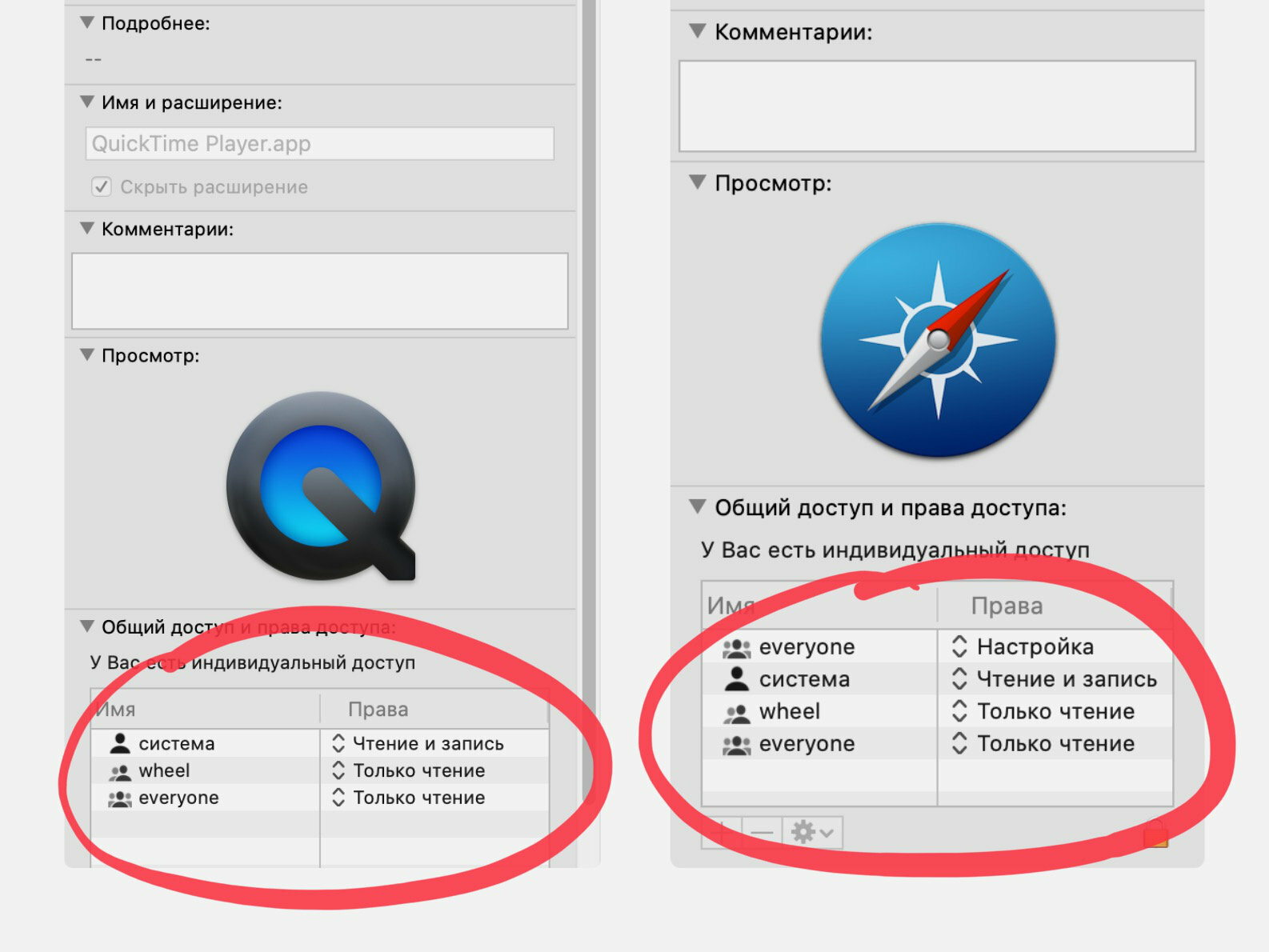Screen dimensions: 1269x952
Task: Click the QuickTime Player.app name field
Action: (319, 143)
